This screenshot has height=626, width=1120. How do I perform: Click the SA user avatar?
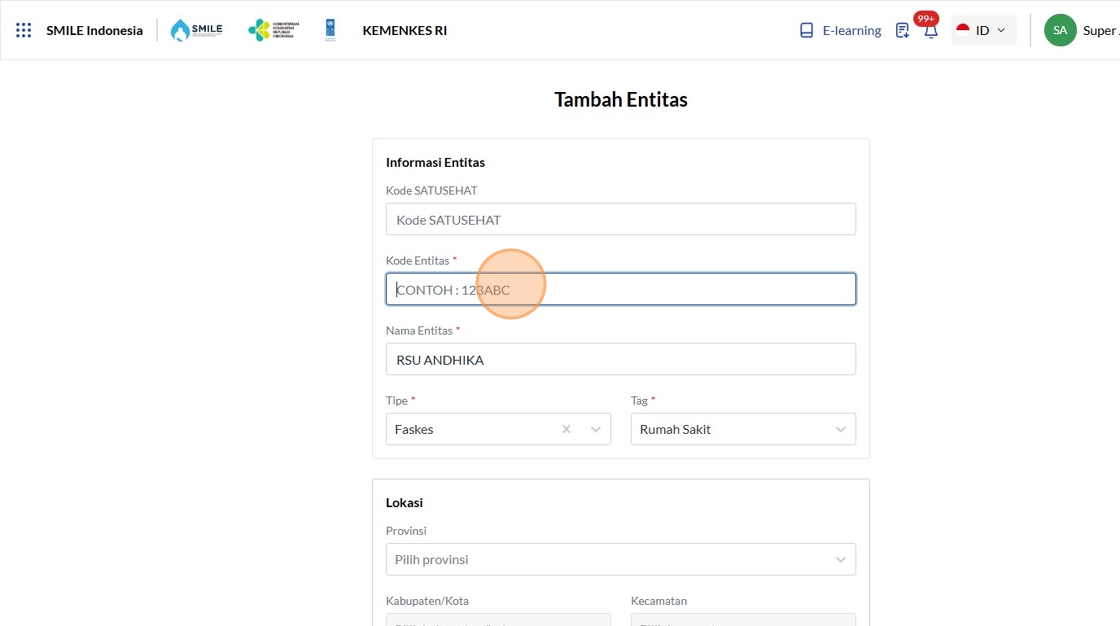[x=1060, y=30]
